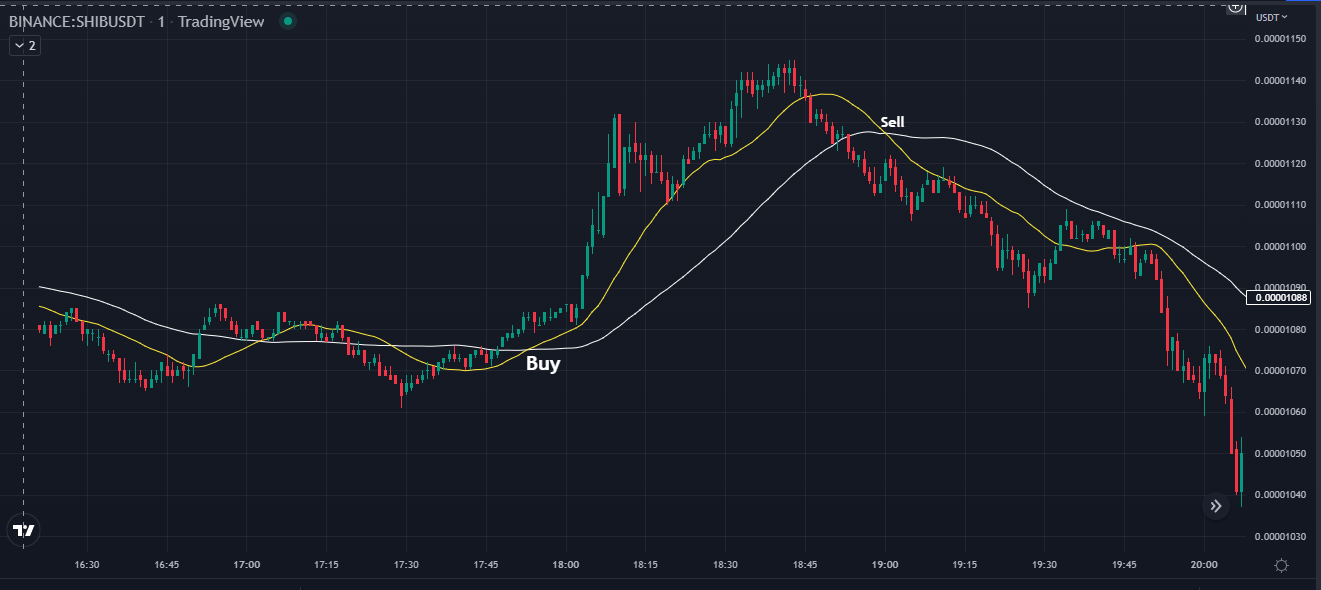Screen dimensions: 1321x590
Task: Click the current price label 0.00001088
Action: [1281, 297]
